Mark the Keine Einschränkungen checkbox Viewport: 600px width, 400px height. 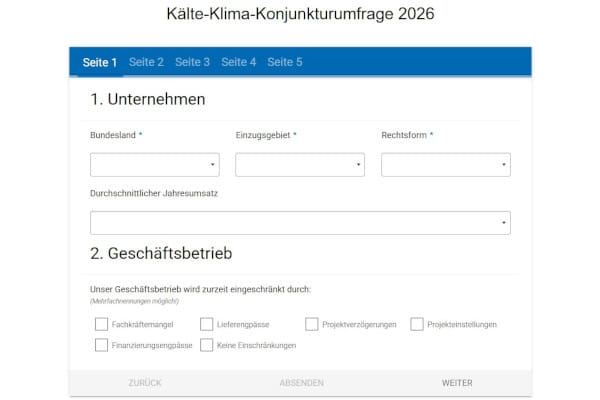pyautogui.click(x=207, y=345)
